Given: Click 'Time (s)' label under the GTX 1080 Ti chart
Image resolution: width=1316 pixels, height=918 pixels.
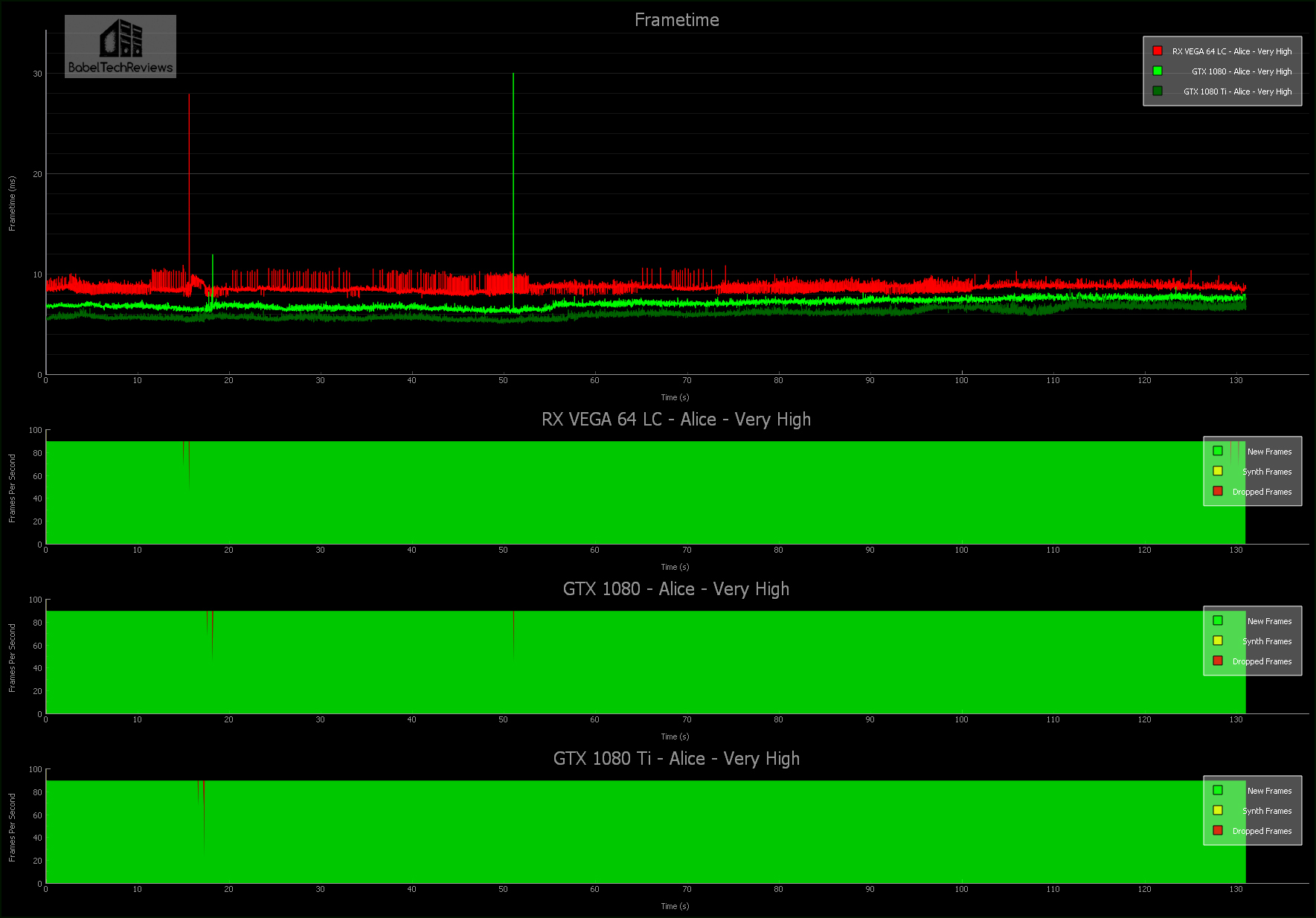Looking at the screenshot, I should click(x=675, y=906).
